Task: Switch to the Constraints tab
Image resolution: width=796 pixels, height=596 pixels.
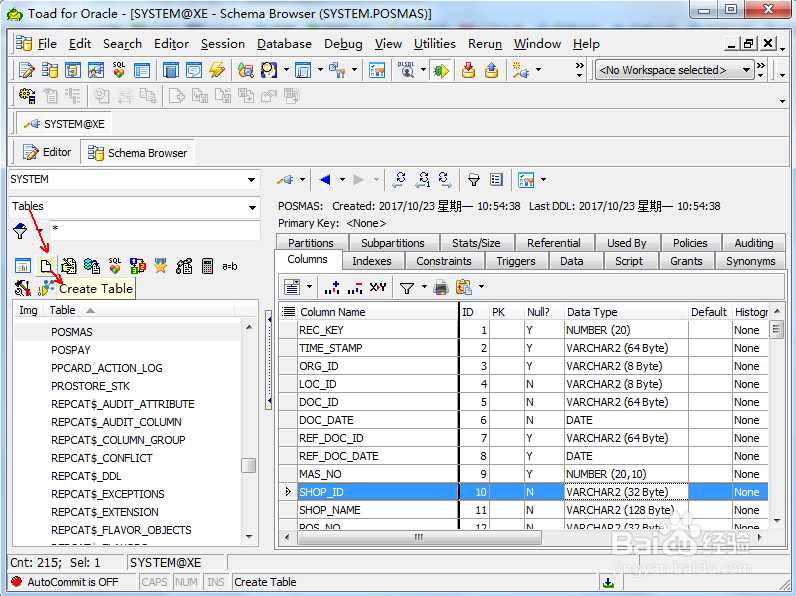Action: pos(444,261)
